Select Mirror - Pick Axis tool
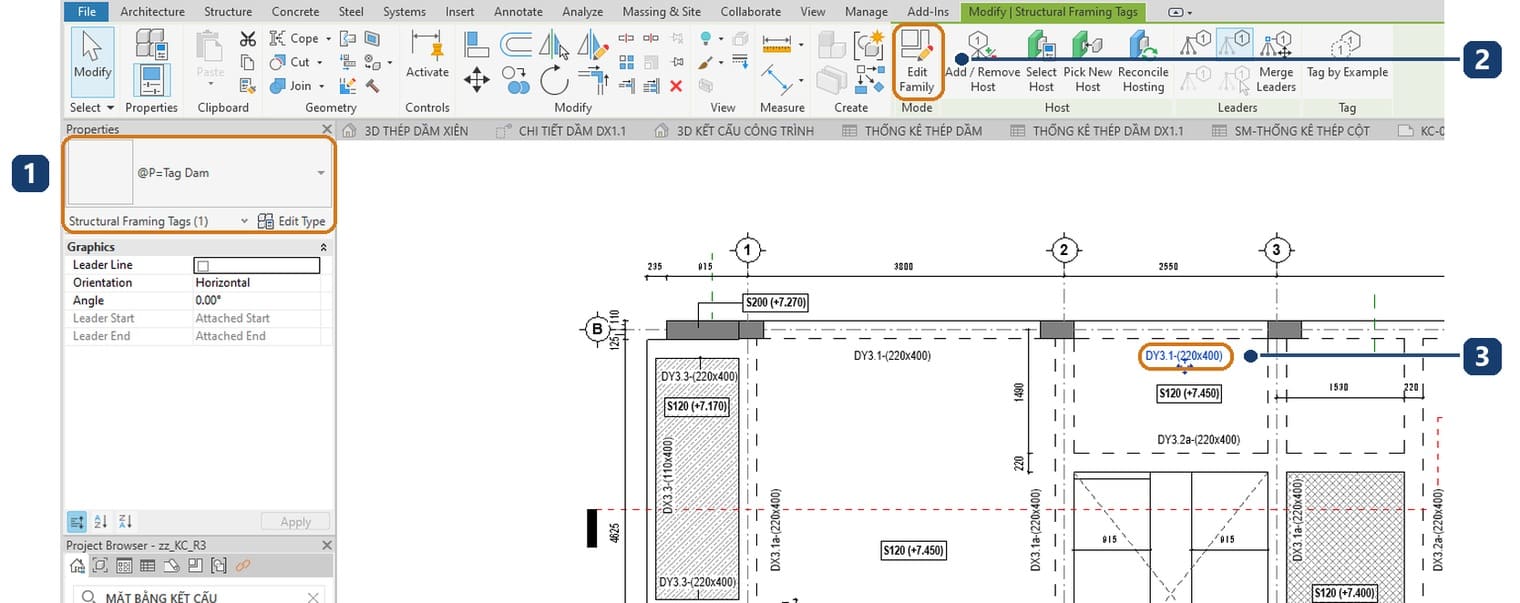Viewport: 1520px width, 603px height. [x=554, y=43]
